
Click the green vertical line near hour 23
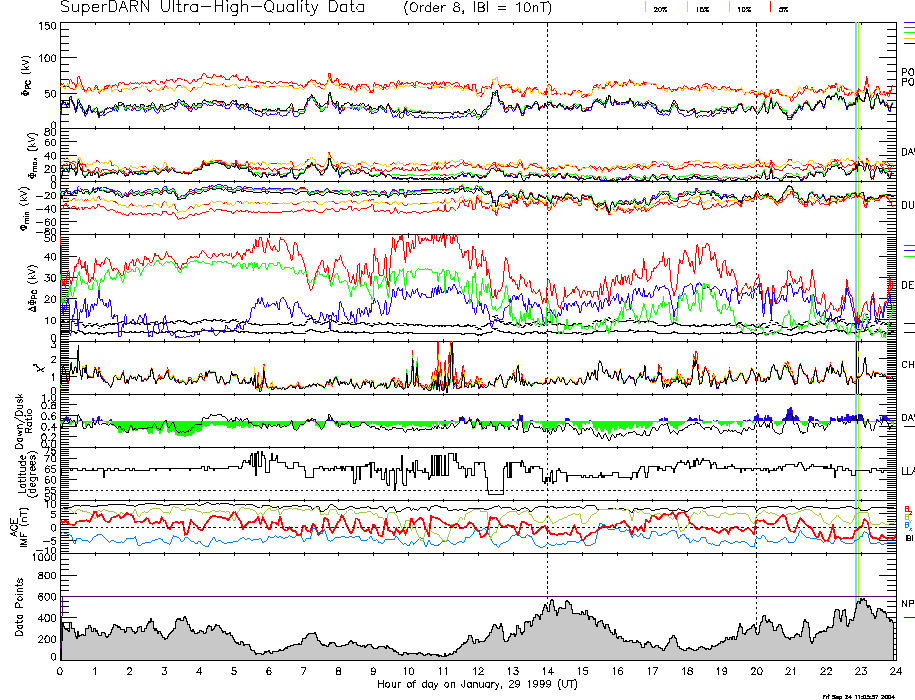[858, 300]
